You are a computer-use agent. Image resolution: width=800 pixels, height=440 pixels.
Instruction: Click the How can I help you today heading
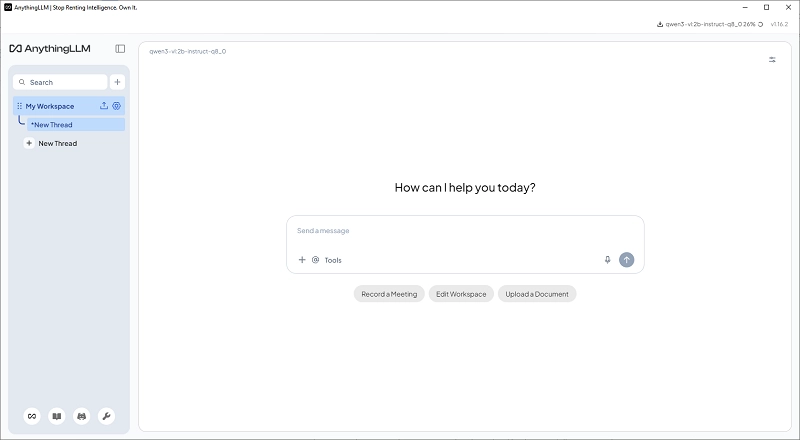[465, 187]
